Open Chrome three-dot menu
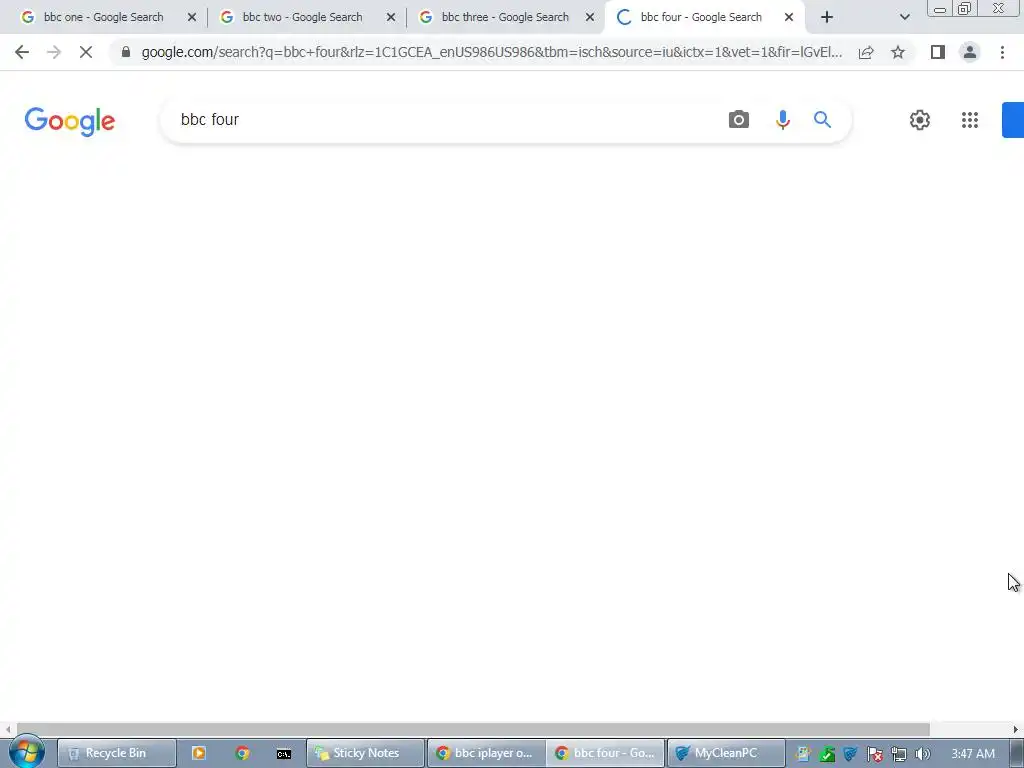The image size is (1024, 768). point(1002,52)
